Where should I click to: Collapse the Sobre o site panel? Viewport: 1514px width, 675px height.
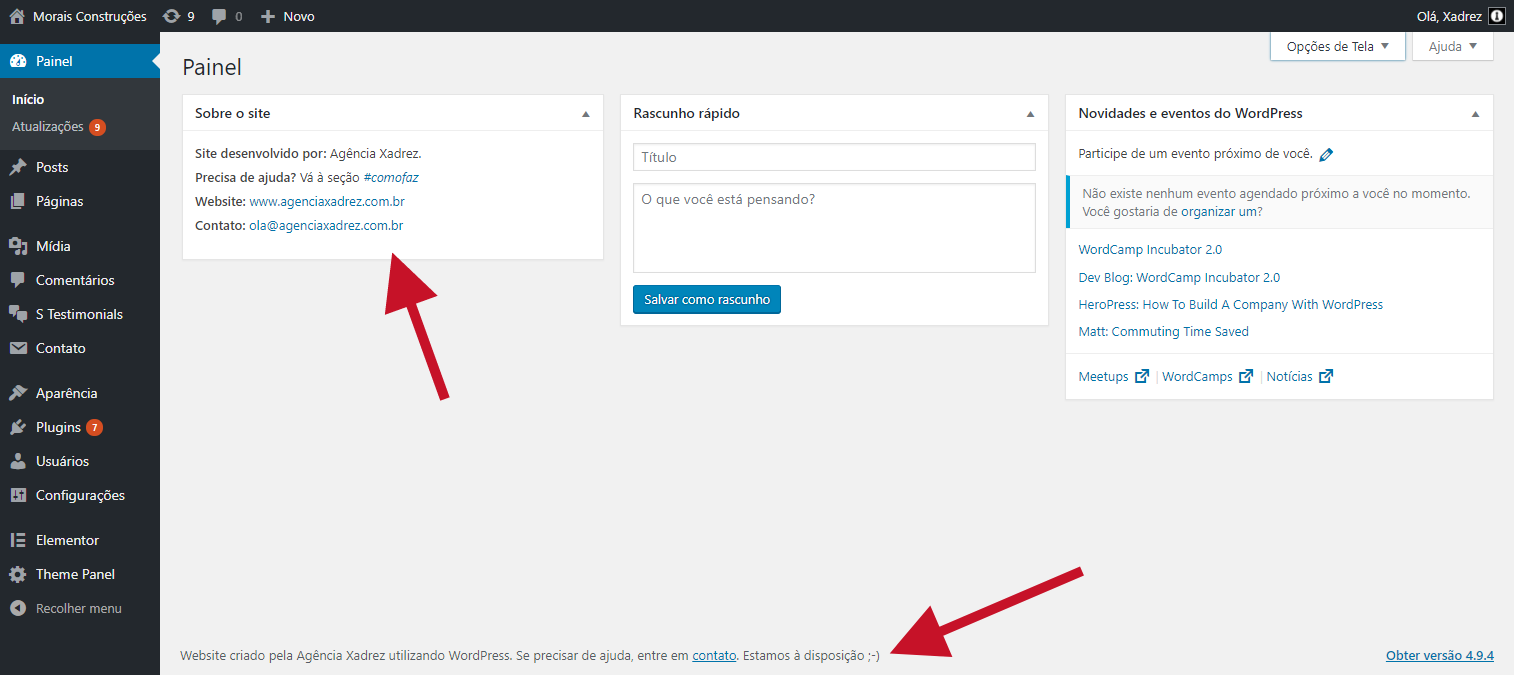586,114
